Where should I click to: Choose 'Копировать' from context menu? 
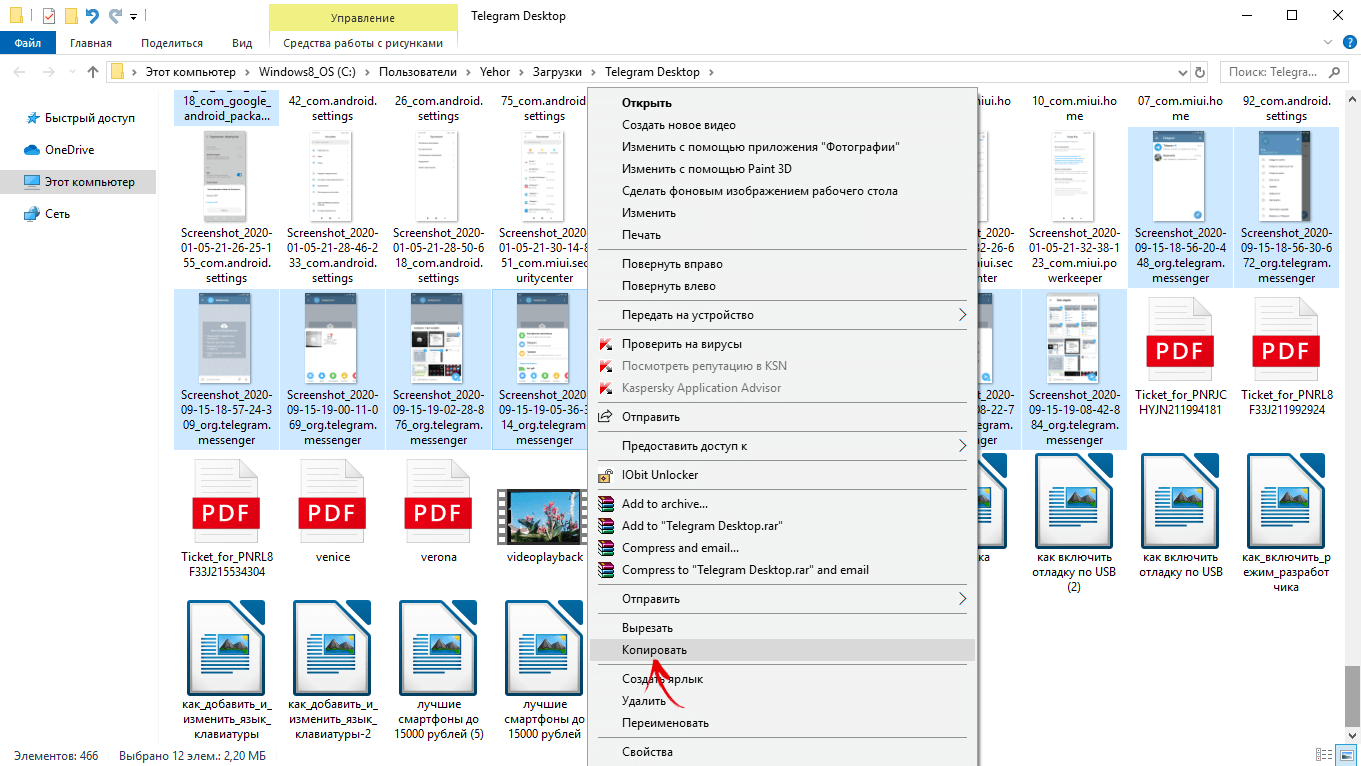click(x=654, y=650)
